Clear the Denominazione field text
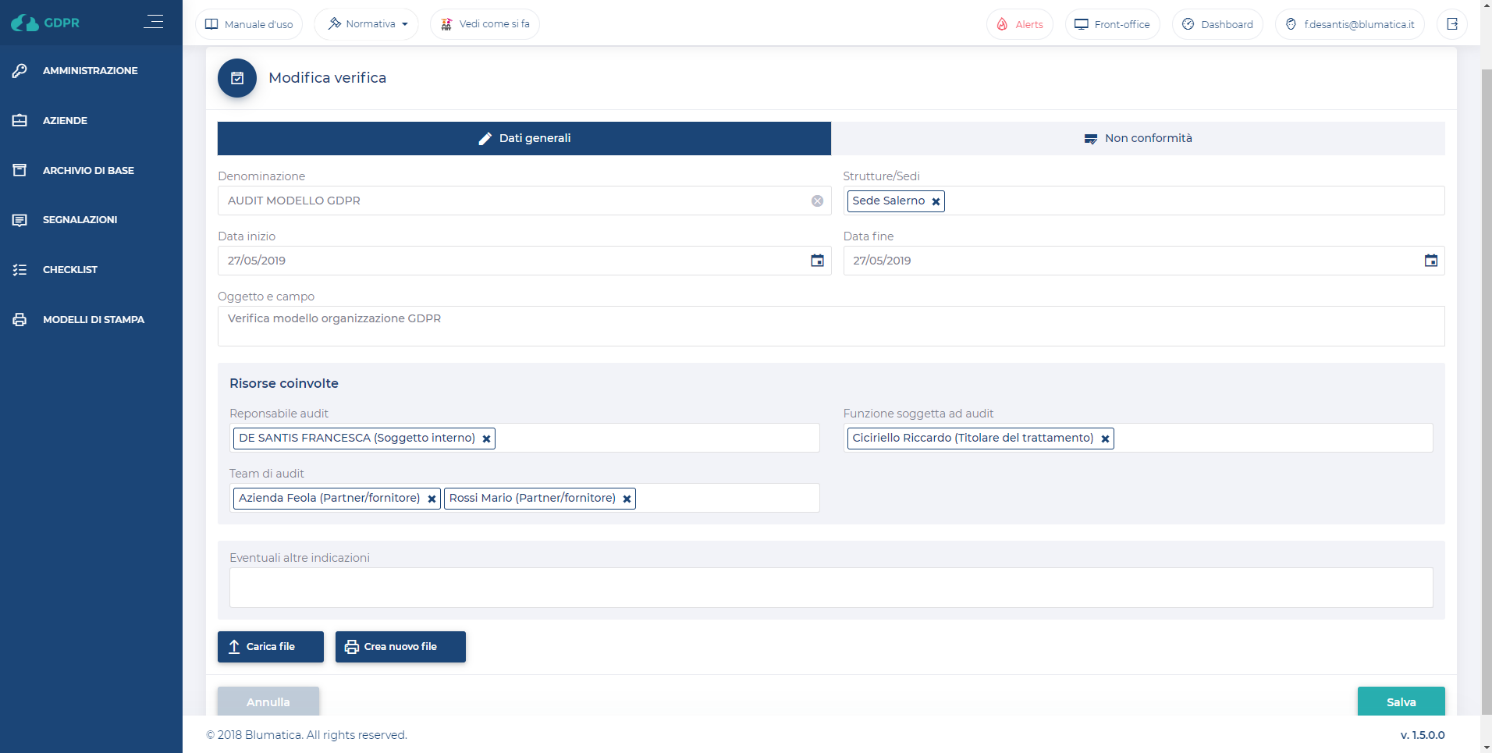The image size is (1492, 753). 817,201
